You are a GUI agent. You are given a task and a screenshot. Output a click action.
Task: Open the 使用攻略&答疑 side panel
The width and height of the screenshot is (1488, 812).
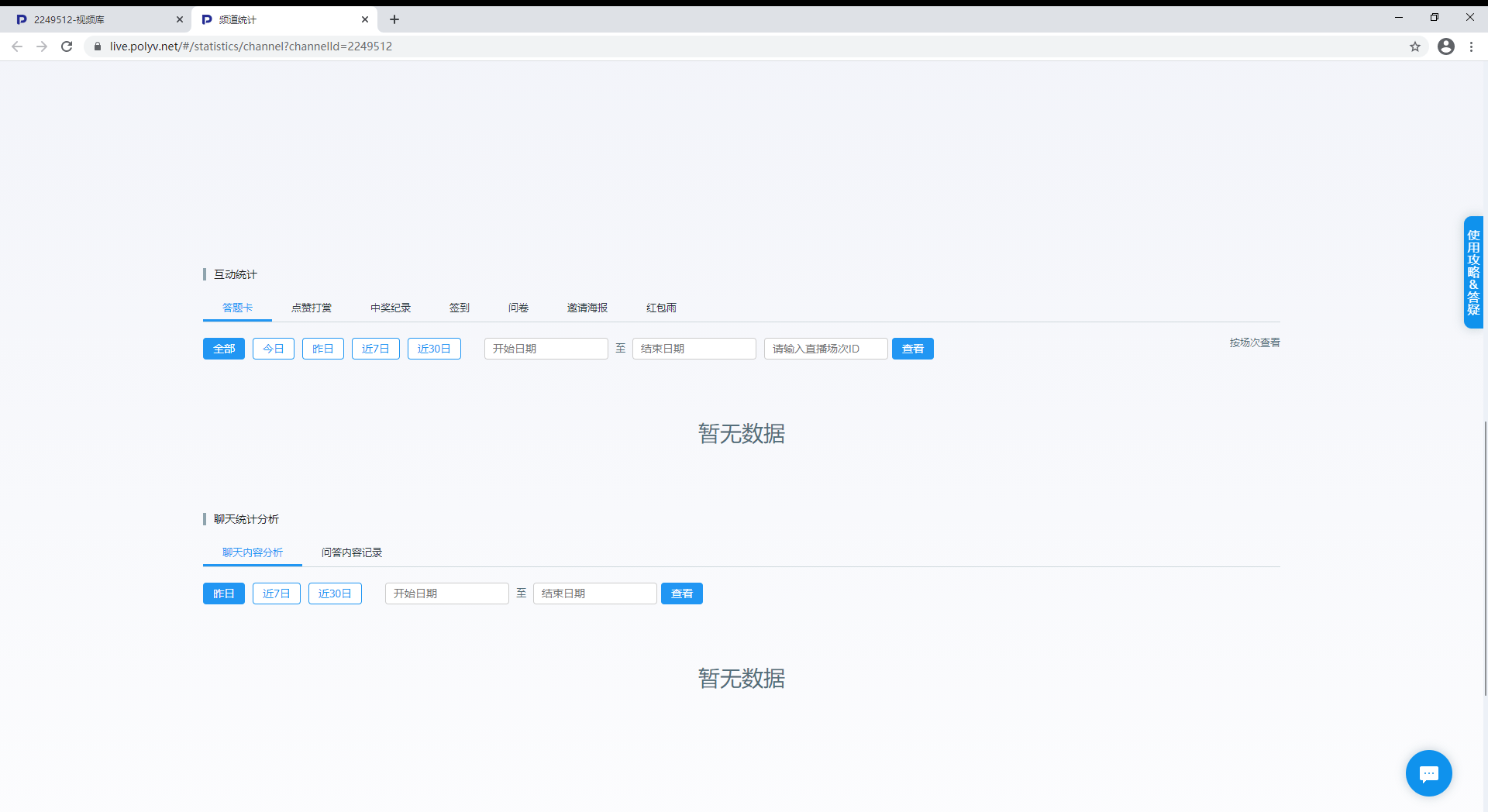pyautogui.click(x=1473, y=272)
